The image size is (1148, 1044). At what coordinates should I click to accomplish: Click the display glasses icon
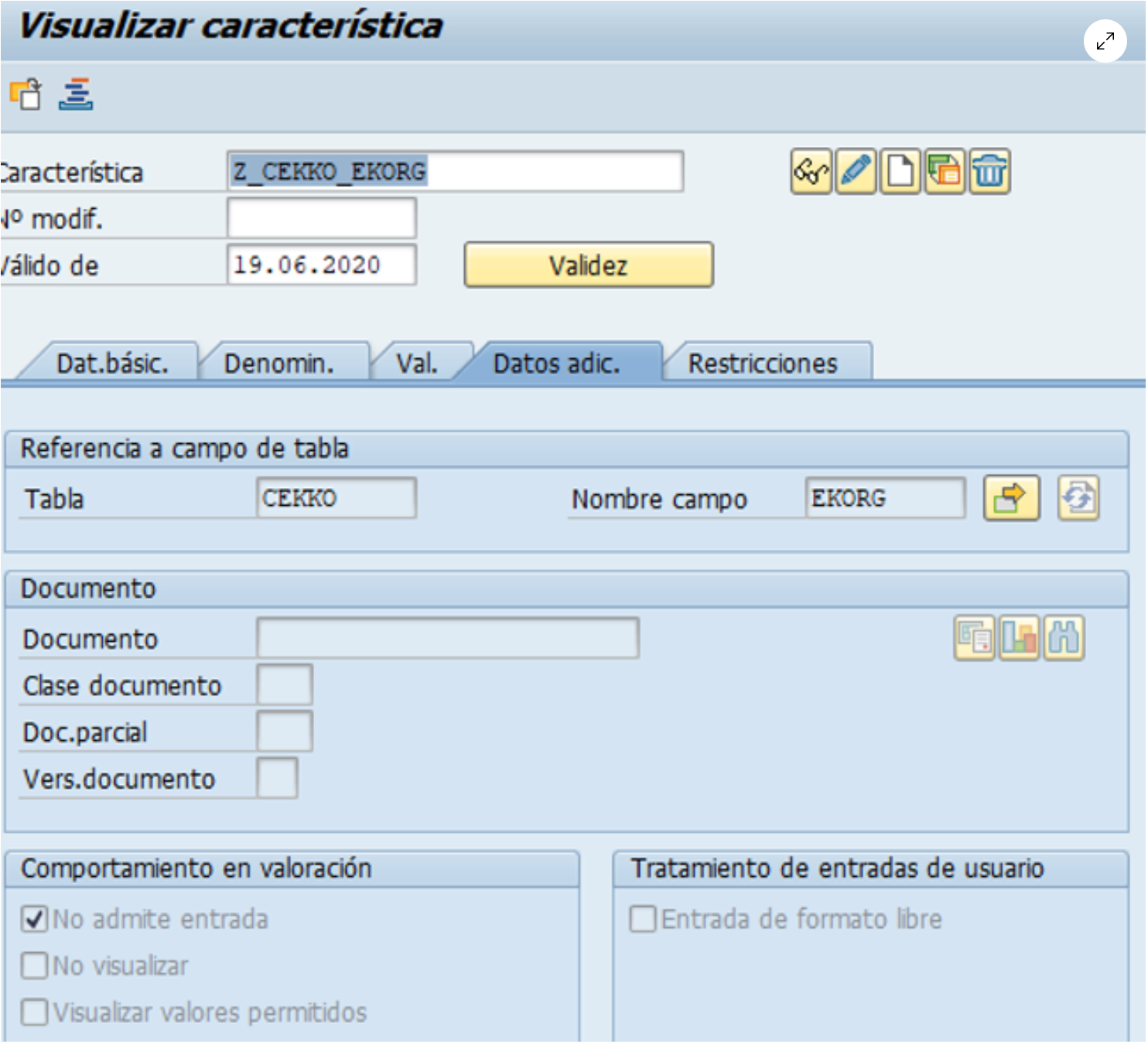(x=811, y=172)
